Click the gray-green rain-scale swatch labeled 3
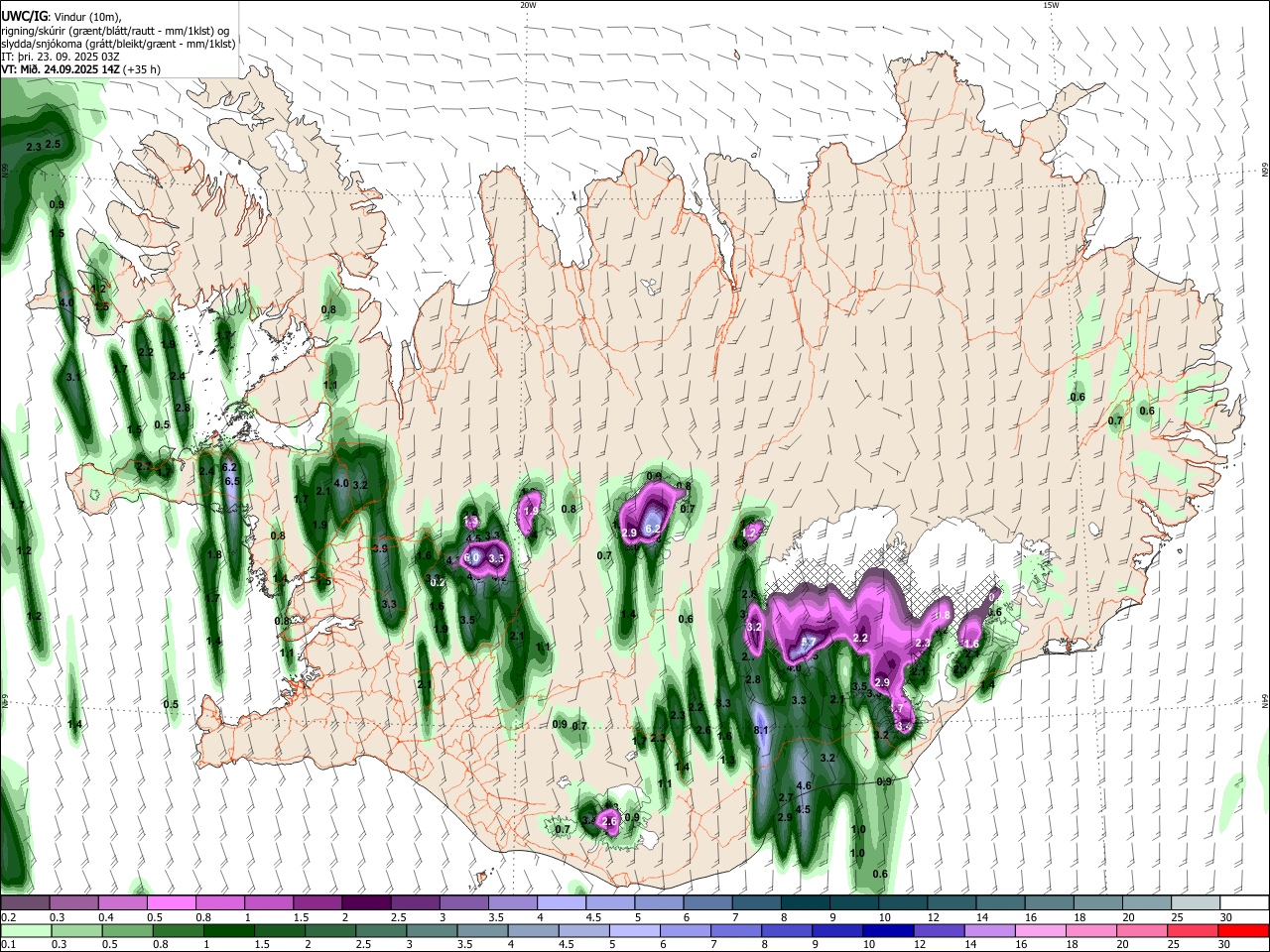The height and width of the screenshot is (952, 1270). click(432, 931)
